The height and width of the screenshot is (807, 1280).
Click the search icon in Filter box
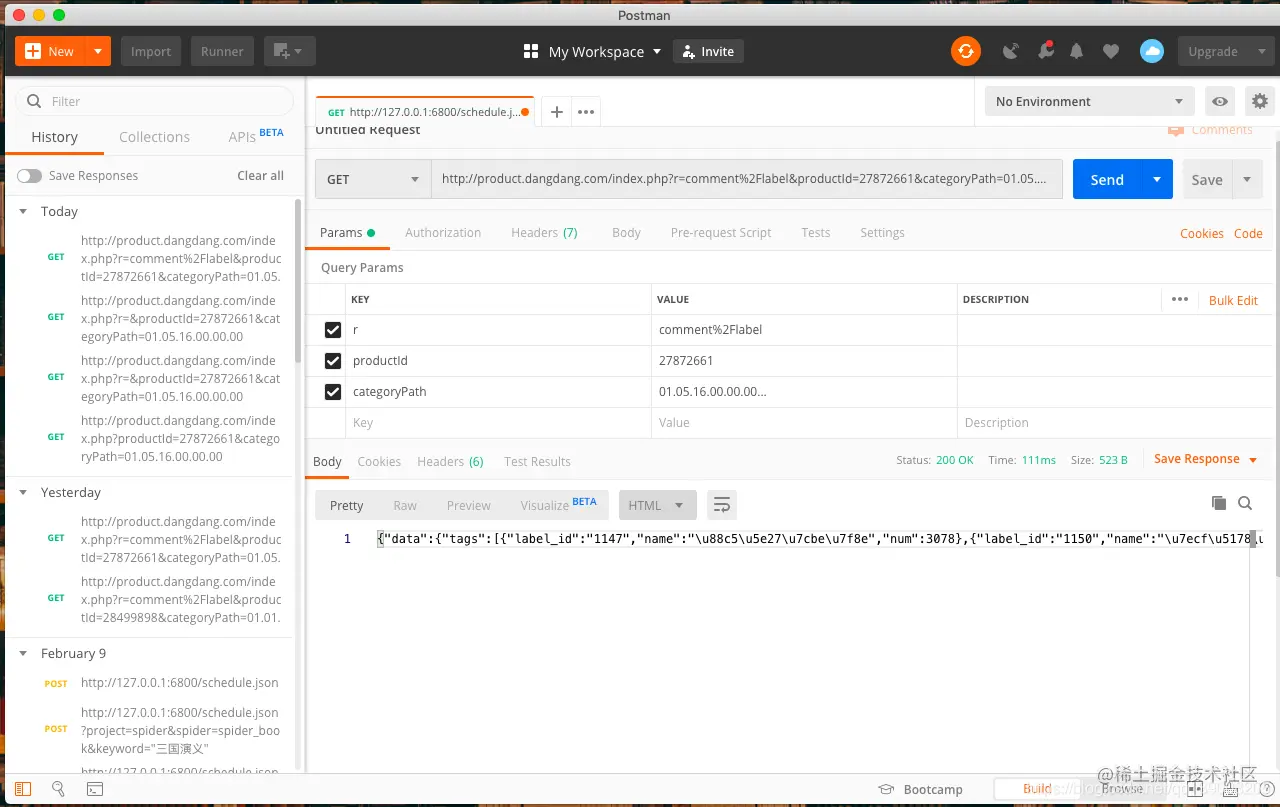point(34,101)
